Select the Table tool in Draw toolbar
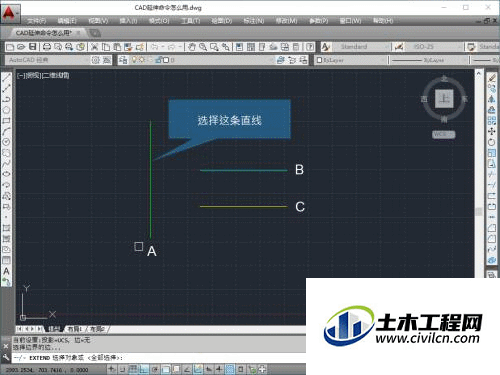Image resolution: width=500 pixels, height=375 pixels. 6,260
